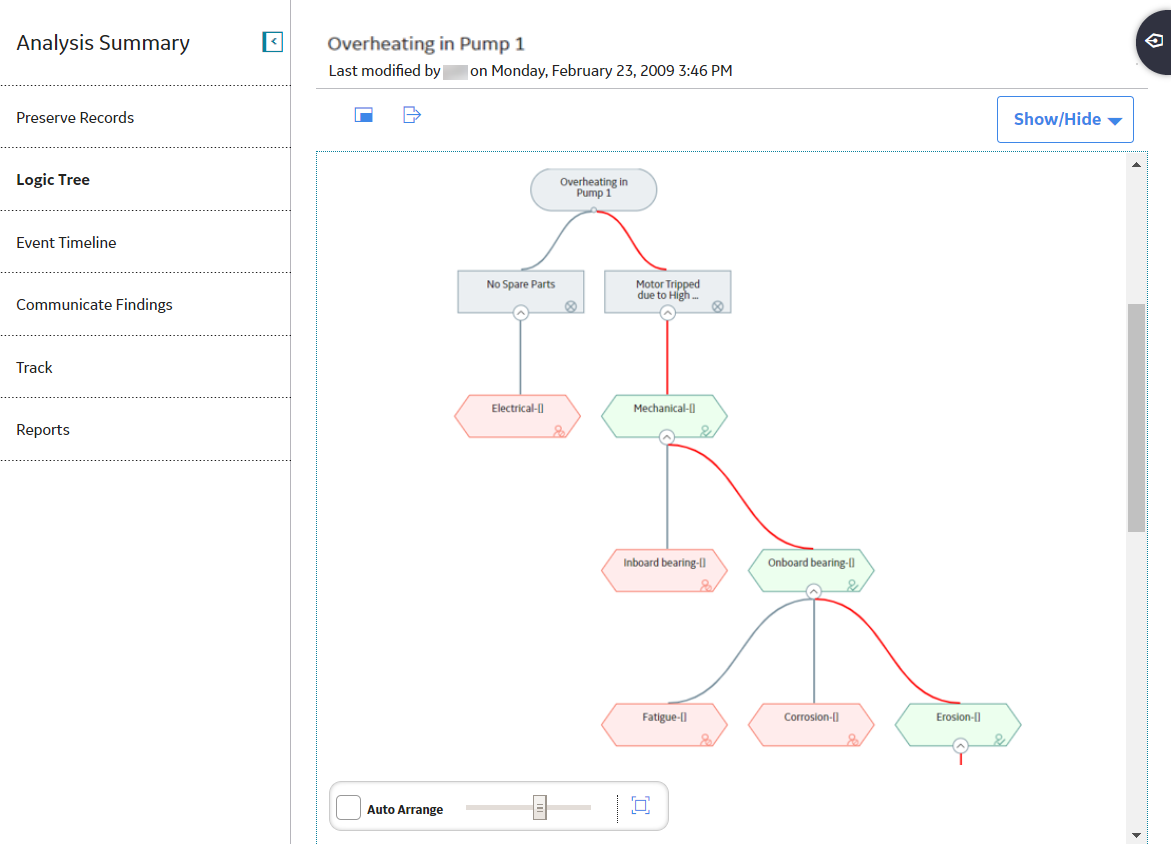1171x844 pixels.
Task: Select the Overheating in Pump 1 root node
Action: (594, 189)
